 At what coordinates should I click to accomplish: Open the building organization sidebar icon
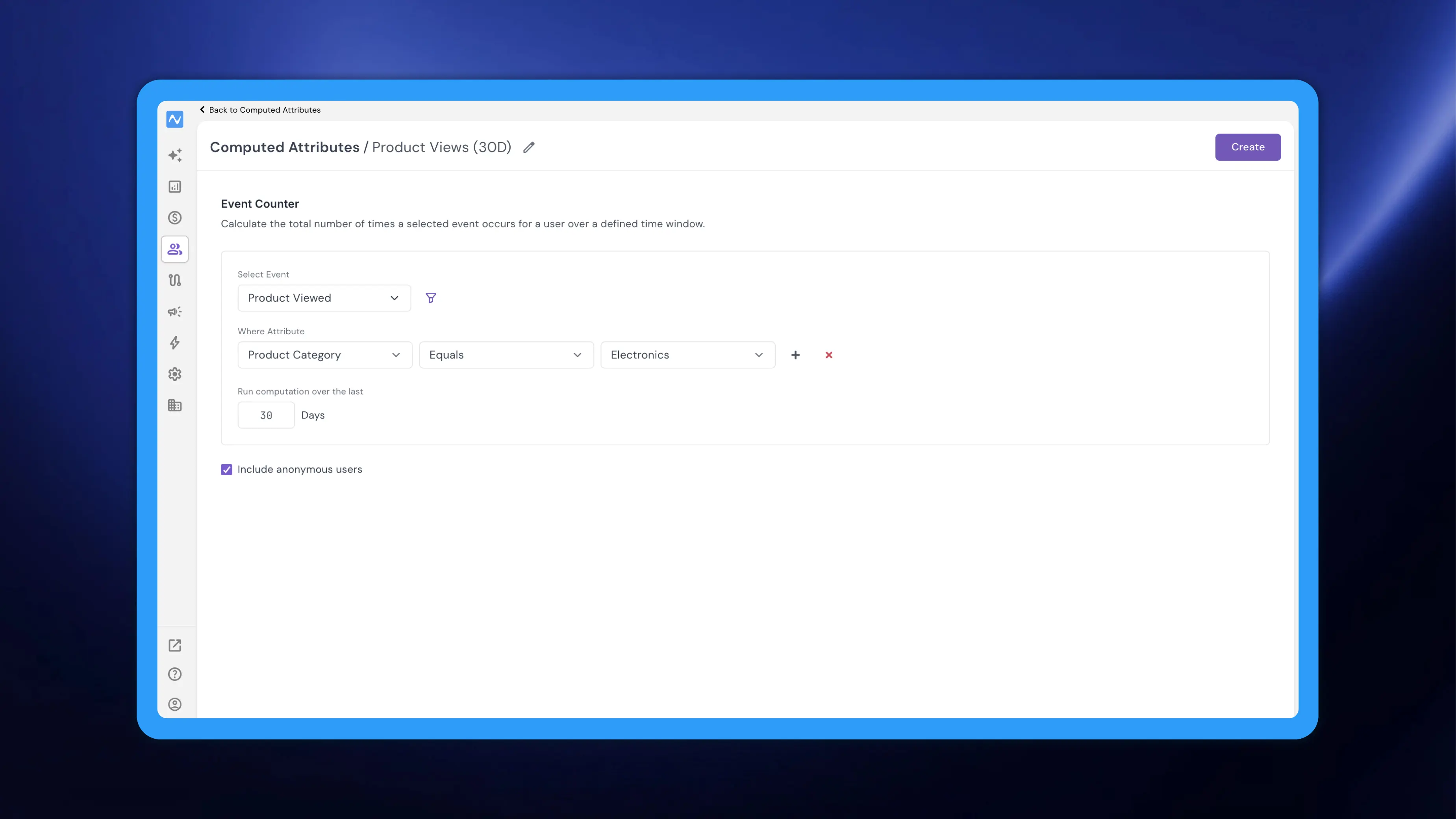click(x=175, y=405)
